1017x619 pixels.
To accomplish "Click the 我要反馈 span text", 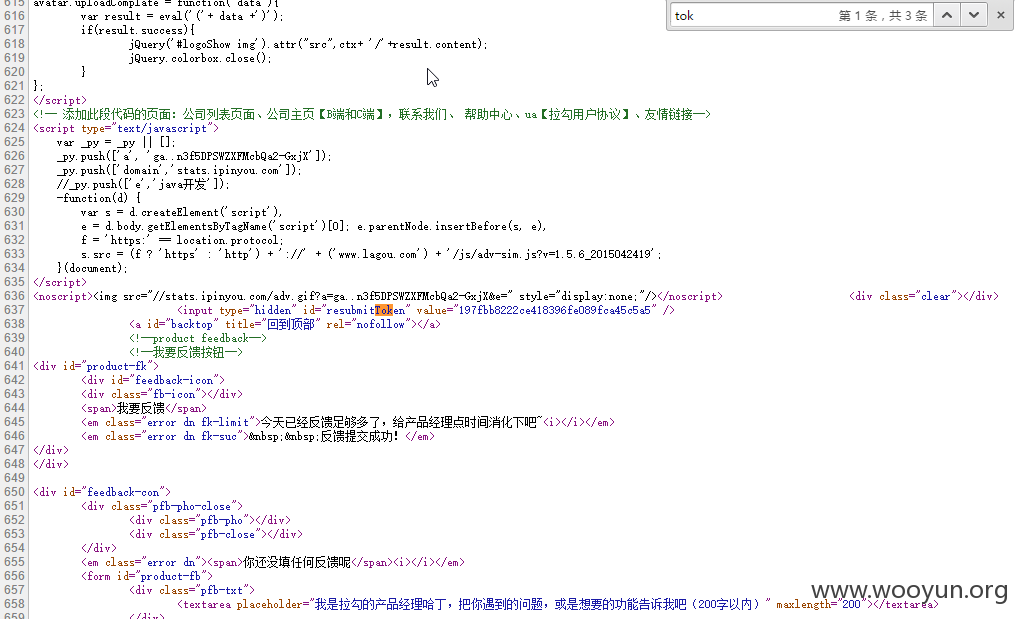I will pos(141,408).
